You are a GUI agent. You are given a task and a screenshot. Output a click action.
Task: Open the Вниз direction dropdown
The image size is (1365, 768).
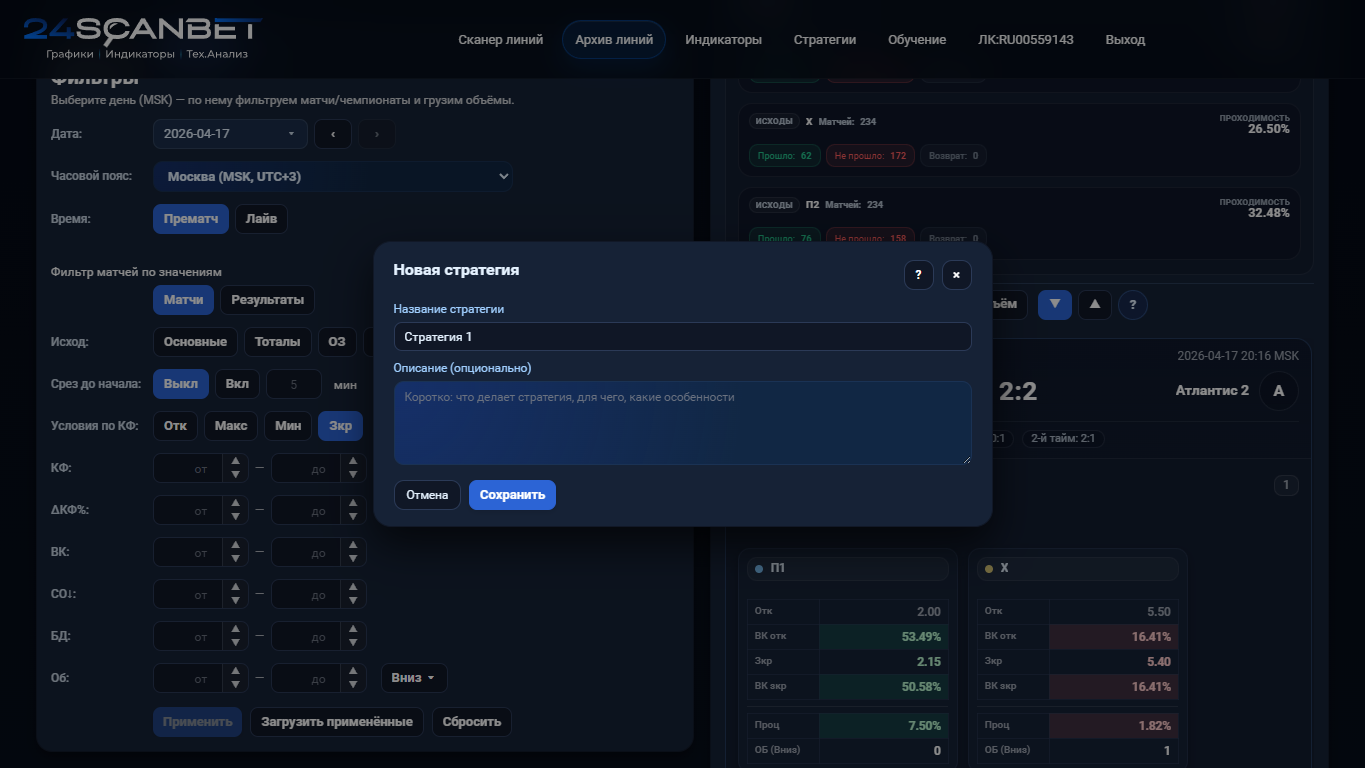[414, 678]
